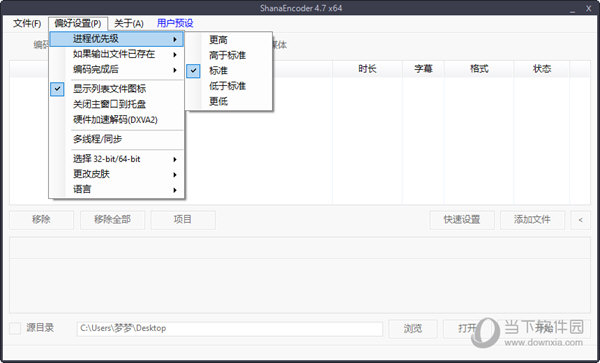Click the output path input field

(x=230, y=329)
